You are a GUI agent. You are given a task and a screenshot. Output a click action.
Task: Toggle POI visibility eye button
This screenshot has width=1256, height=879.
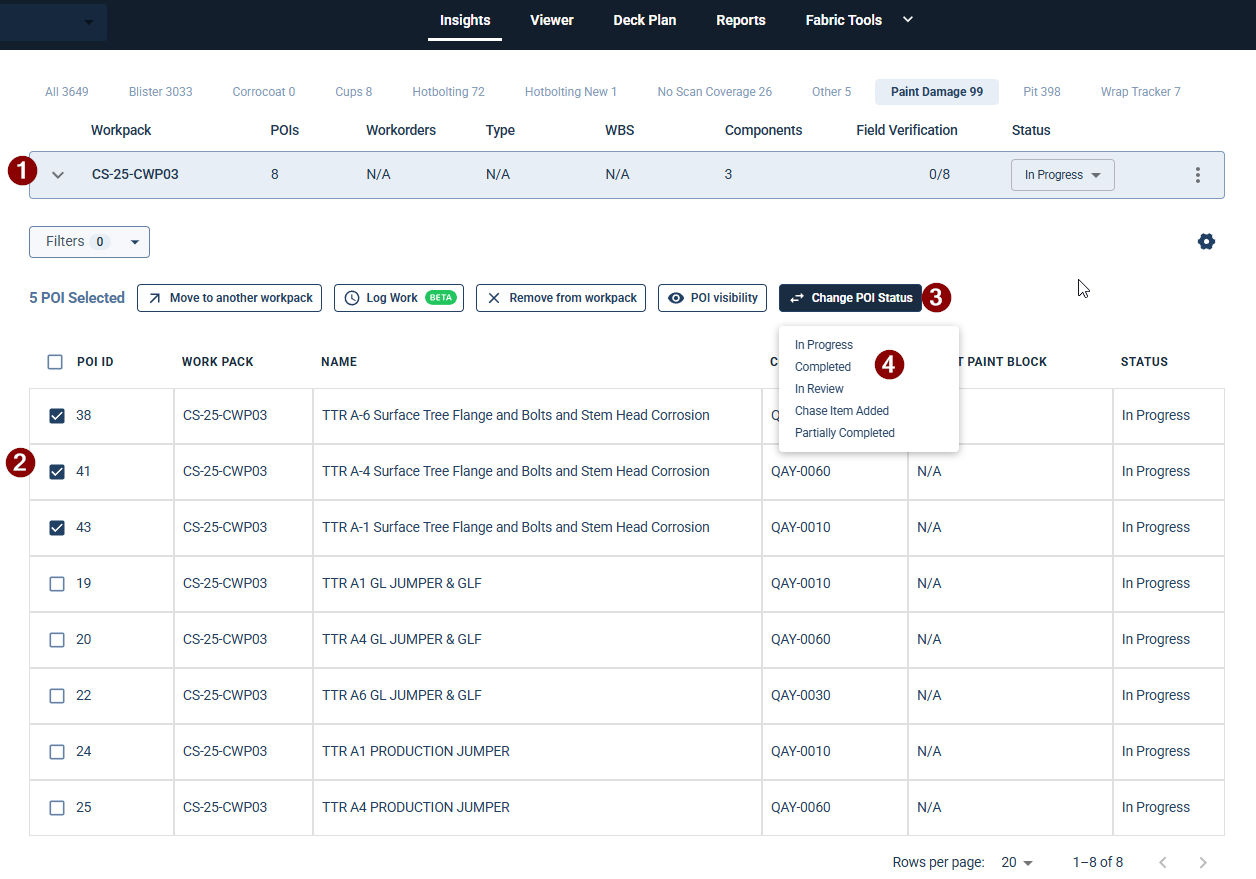point(713,298)
